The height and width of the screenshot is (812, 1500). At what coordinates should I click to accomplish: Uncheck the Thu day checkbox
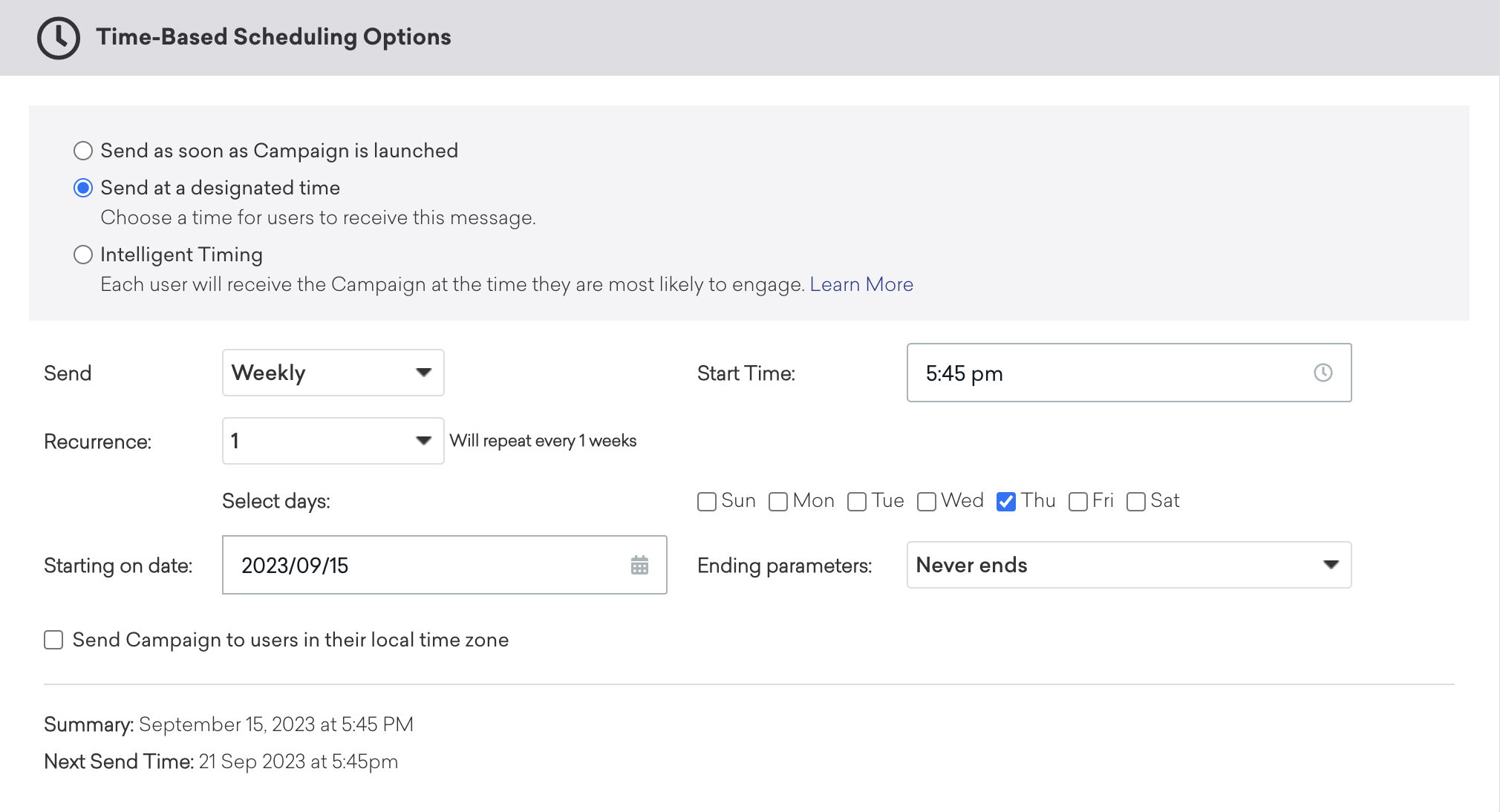click(x=1006, y=502)
